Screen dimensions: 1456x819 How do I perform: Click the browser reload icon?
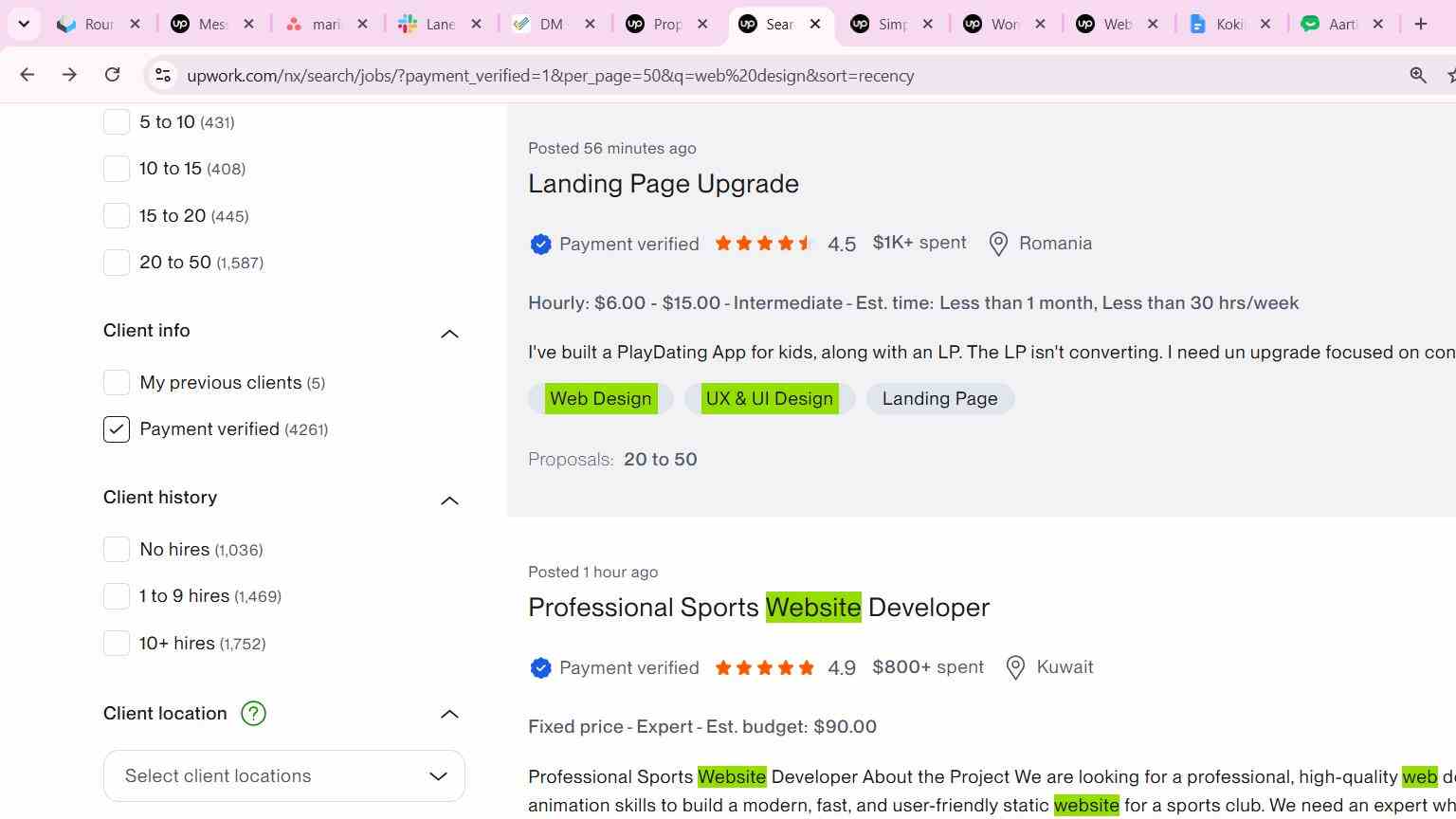tap(112, 75)
